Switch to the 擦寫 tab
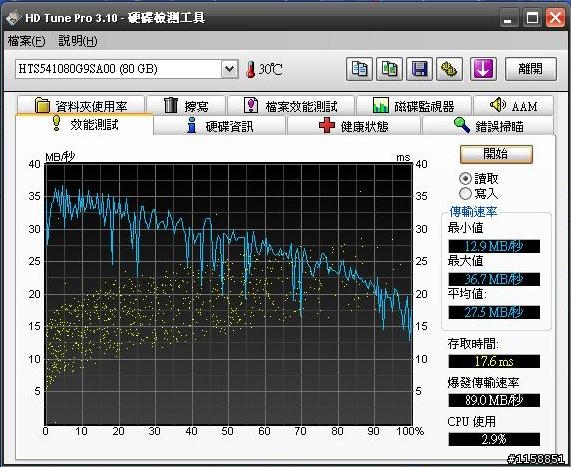Screen dimensions: 571x467 point(186,106)
